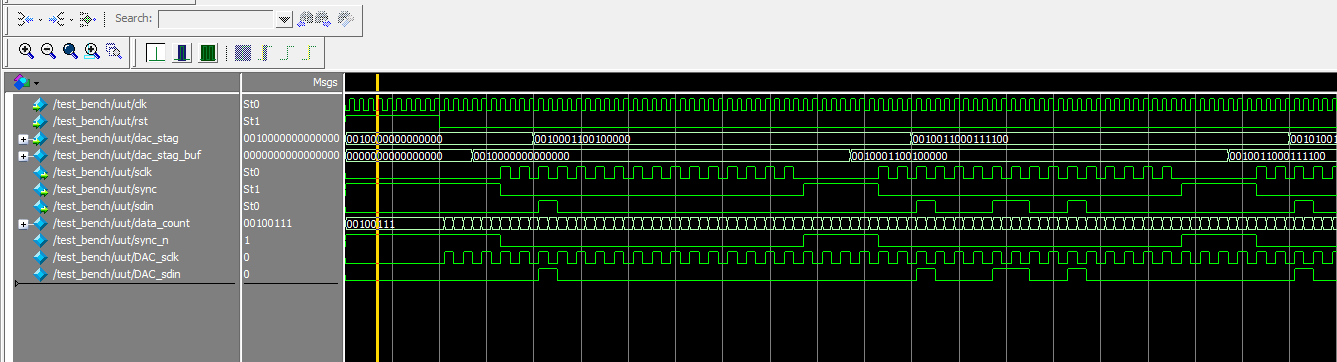This screenshot has height=362, width=1337.
Task: Click the Zoom In on Active Cursor icon
Action: pyautogui.click(x=92, y=51)
